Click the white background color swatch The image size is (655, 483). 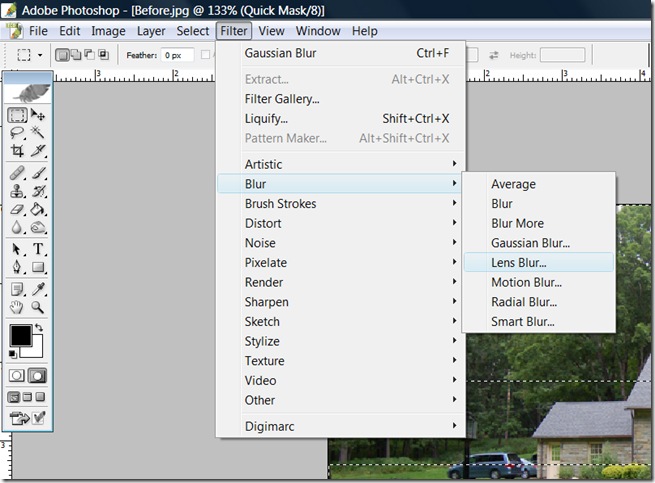[x=37, y=351]
